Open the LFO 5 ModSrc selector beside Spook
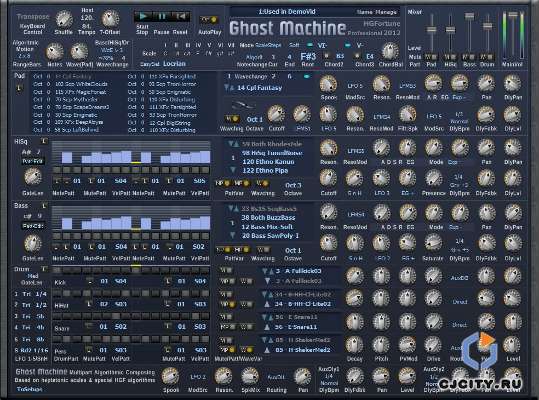Screen dimensions: 539x400 pos(355,86)
